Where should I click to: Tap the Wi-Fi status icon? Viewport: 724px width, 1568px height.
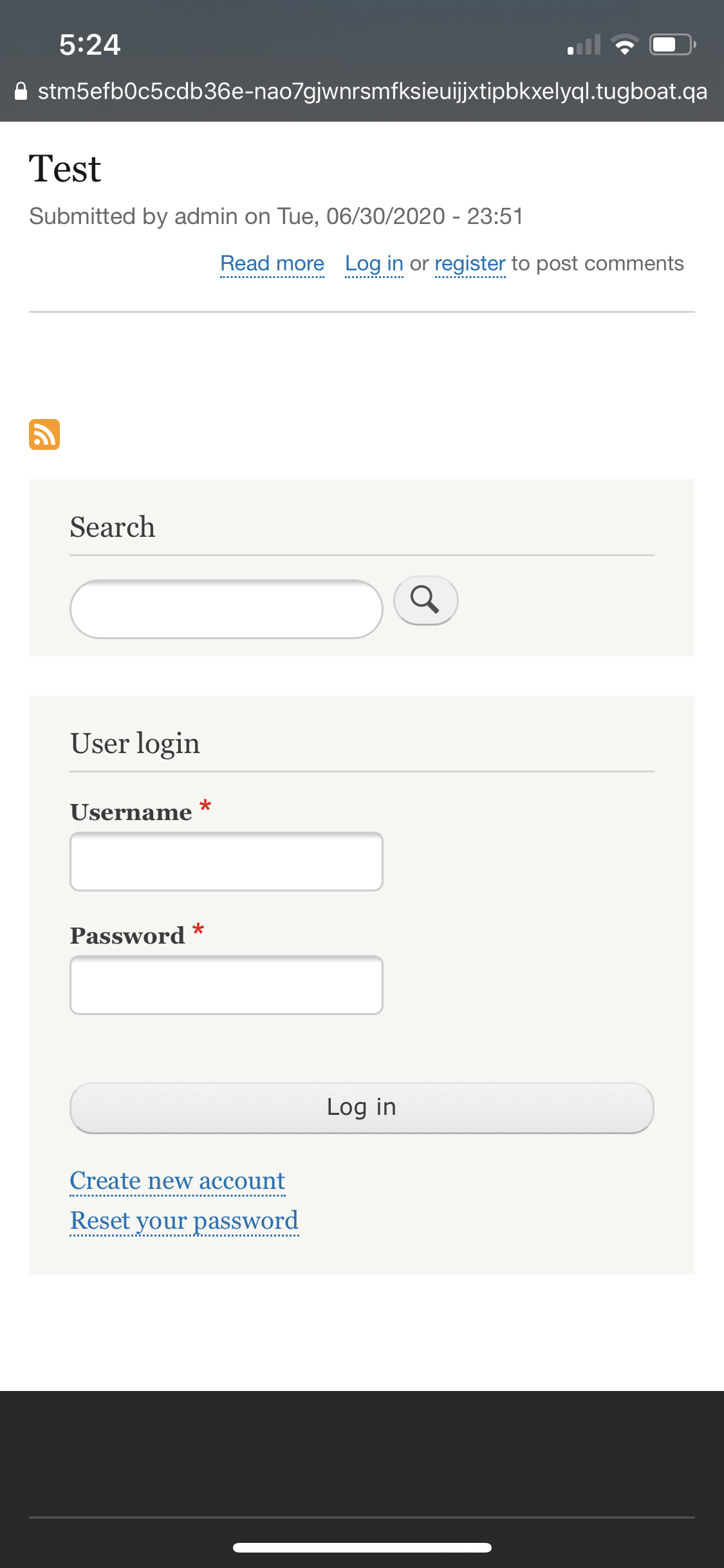624,44
